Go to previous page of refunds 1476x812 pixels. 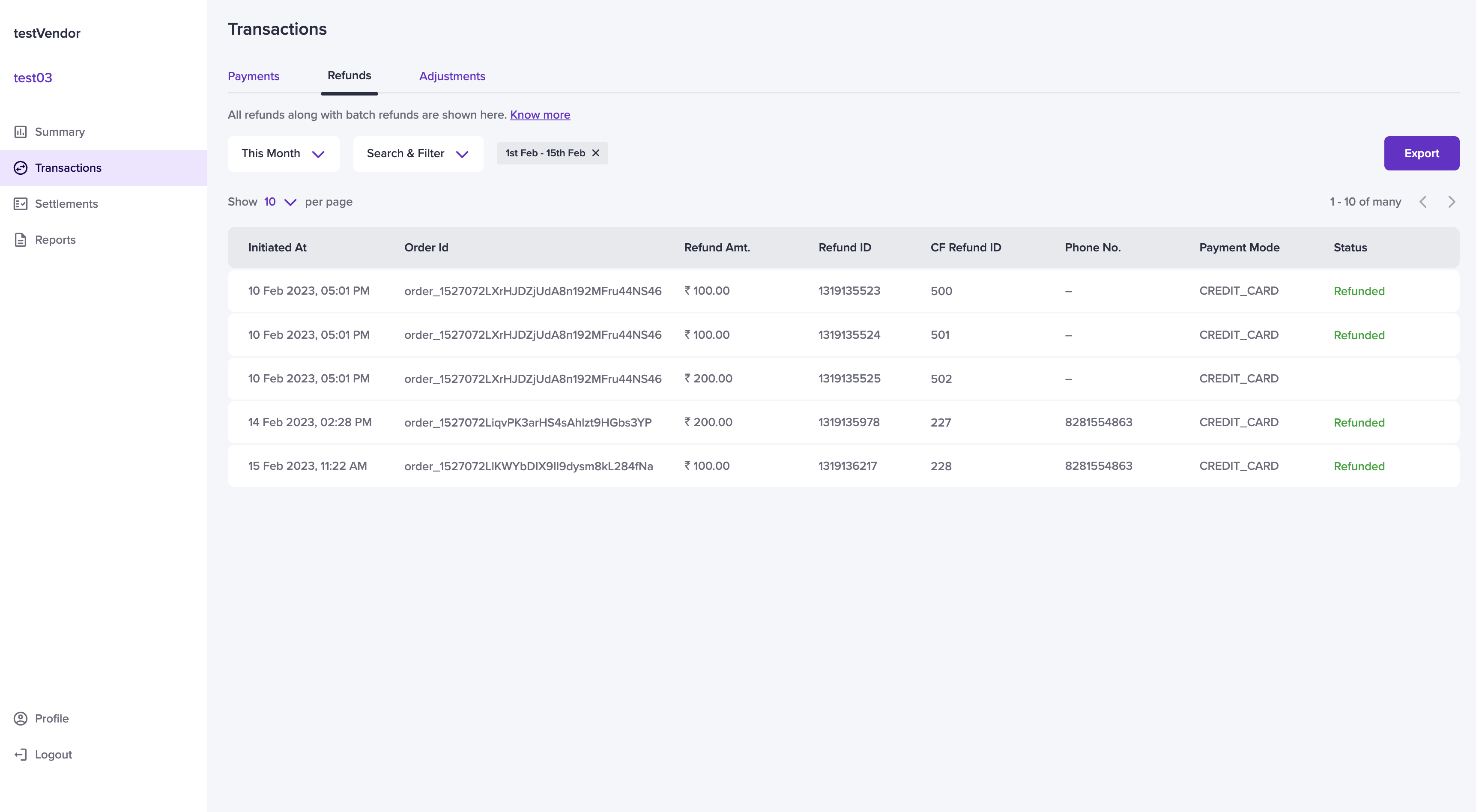1423,202
